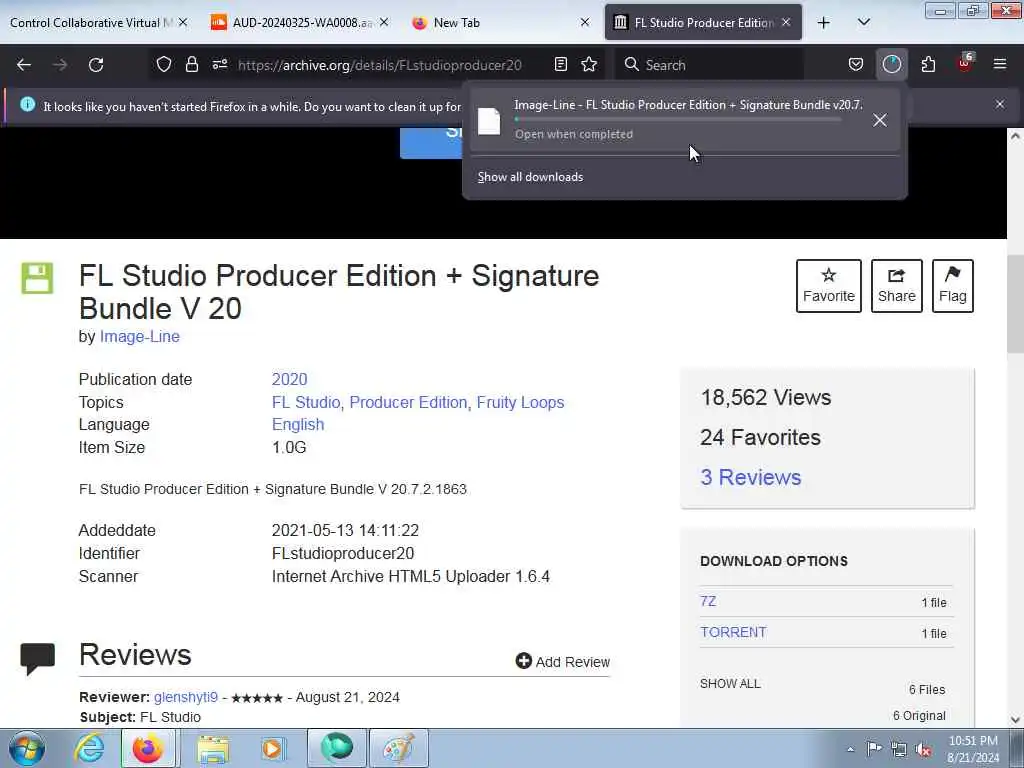
Task: Download the 7Z file option
Action: coord(708,601)
